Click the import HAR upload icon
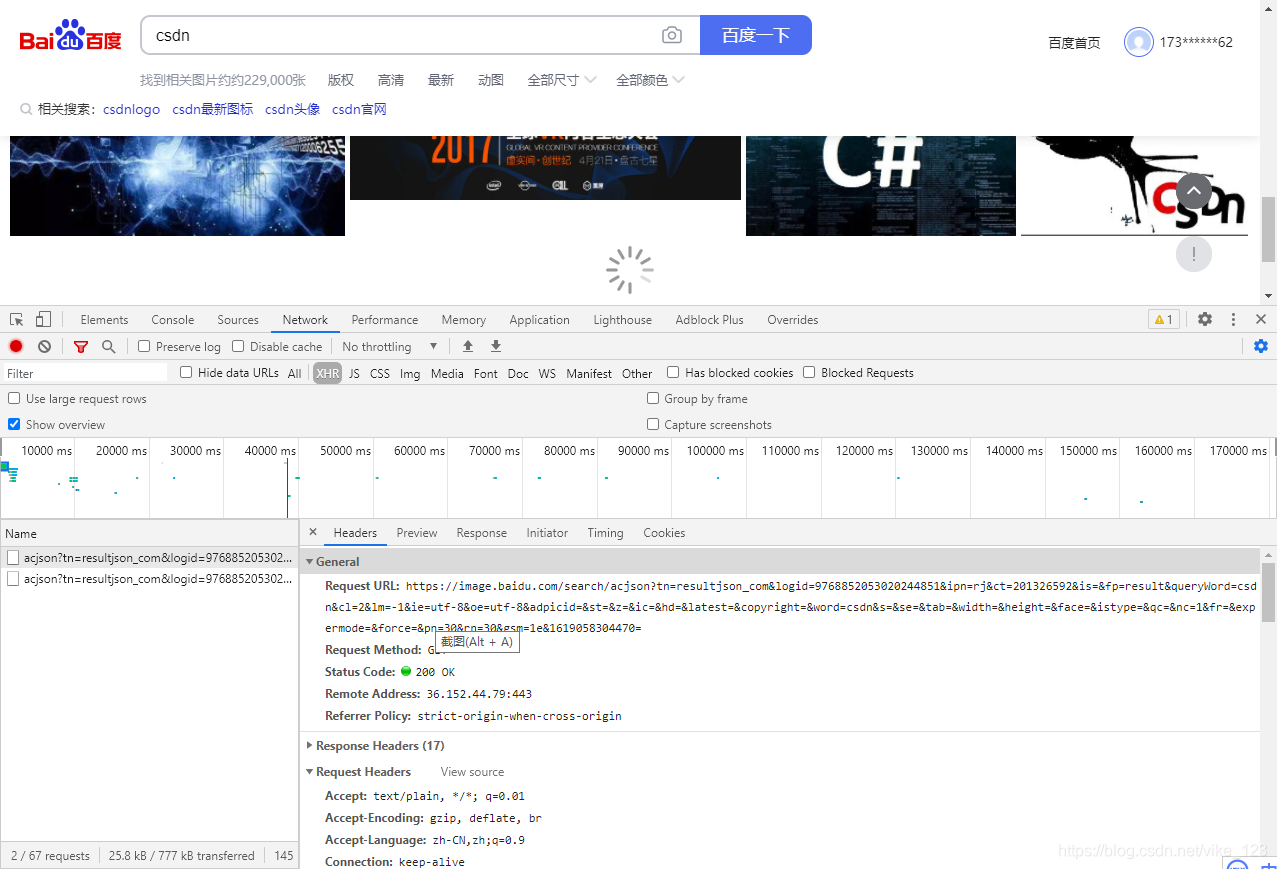The width and height of the screenshot is (1277, 869). [x=467, y=346]
